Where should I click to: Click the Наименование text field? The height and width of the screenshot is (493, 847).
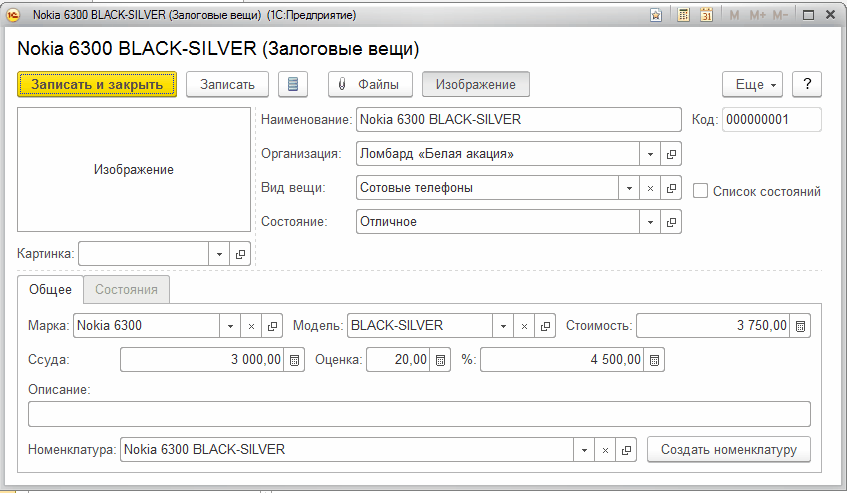519,120
